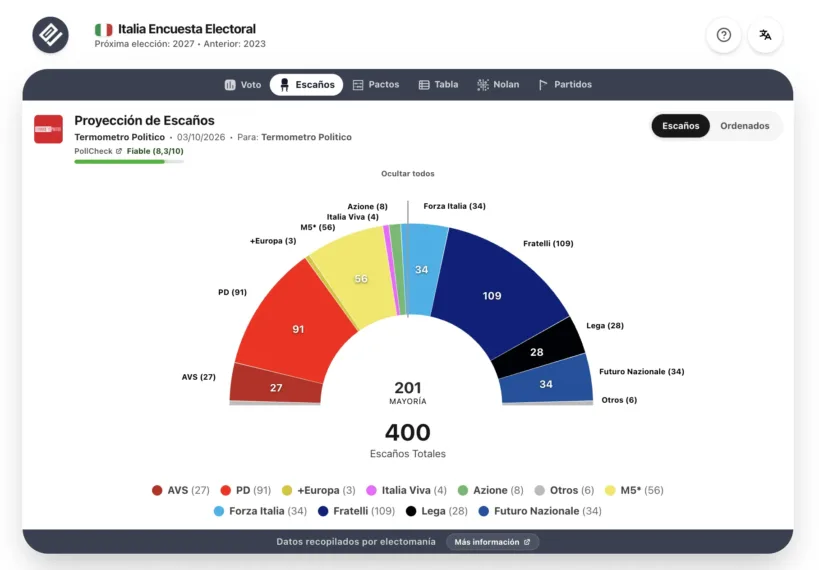Hide Futuro Nazionale (34) in legend
The image size is (819, 570).
[x=540, y=511]
